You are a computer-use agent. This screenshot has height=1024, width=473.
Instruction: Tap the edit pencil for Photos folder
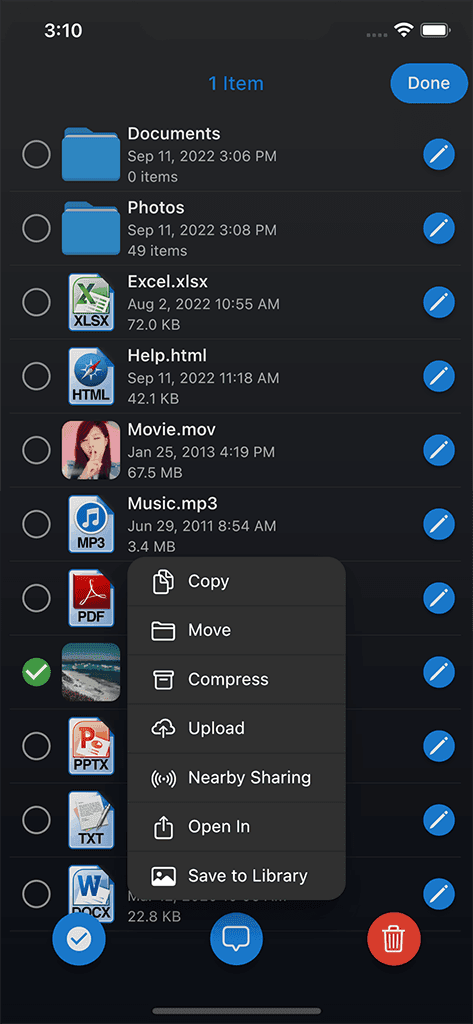tap(439, 229)
